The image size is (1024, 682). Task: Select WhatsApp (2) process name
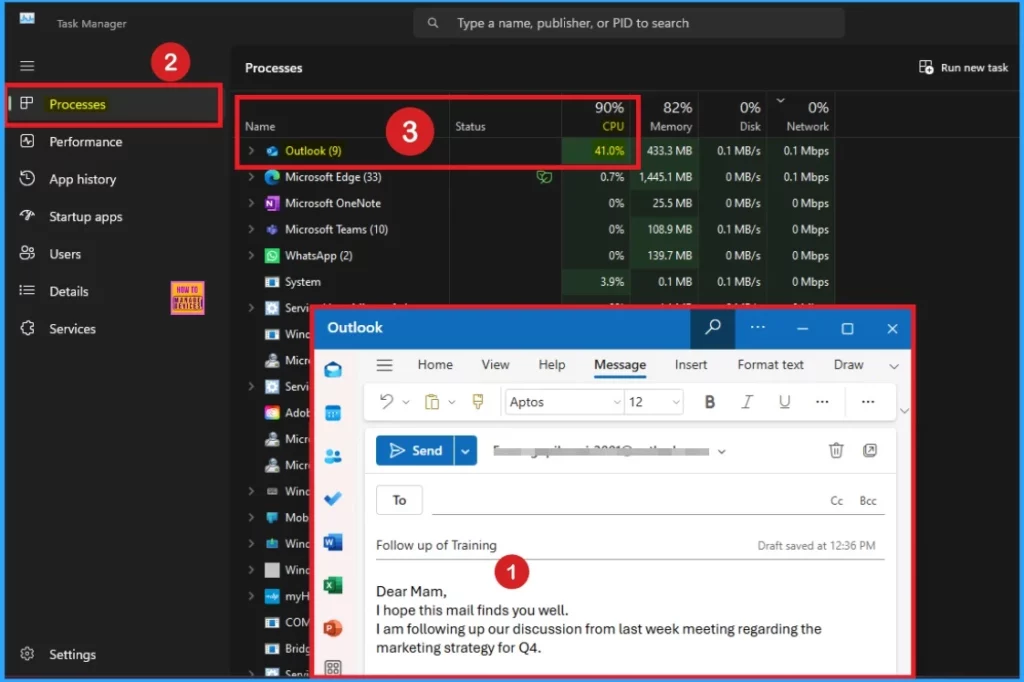pyautogui.click(x=318, y=255)
